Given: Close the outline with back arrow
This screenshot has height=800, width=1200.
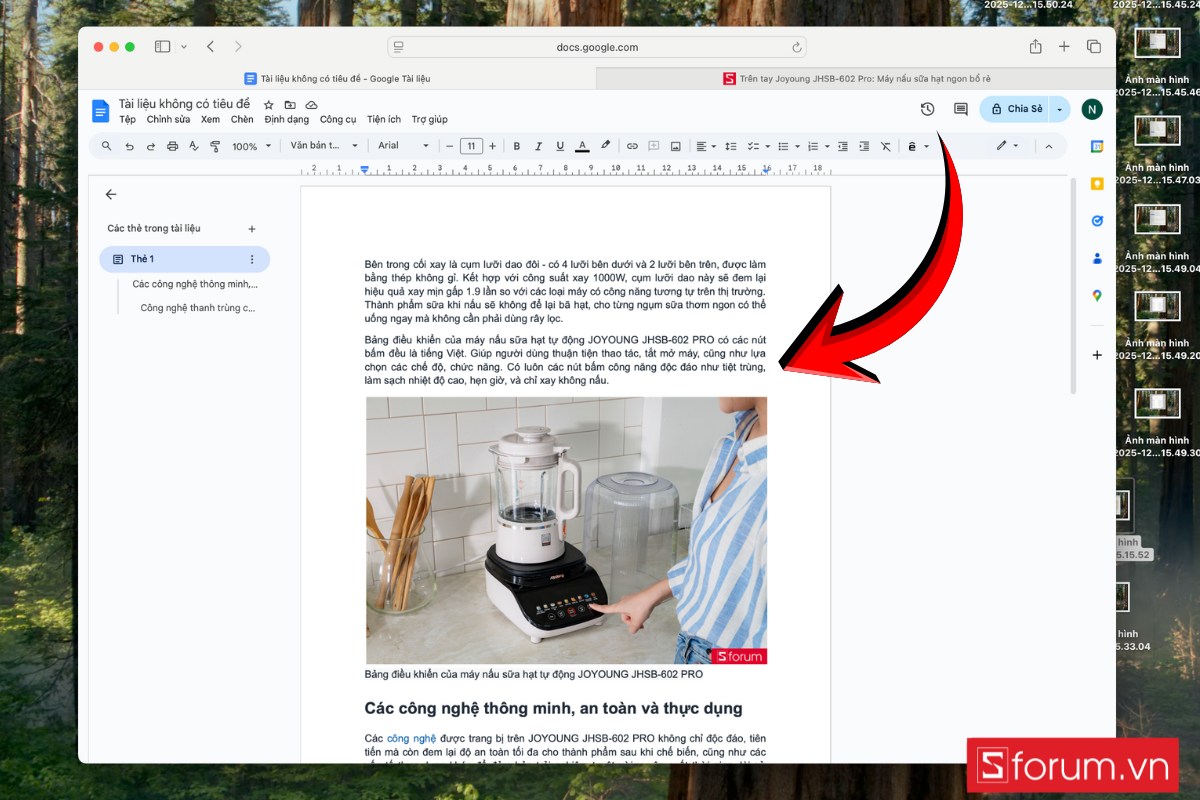Looking at the screenshot, I should 111,195.
